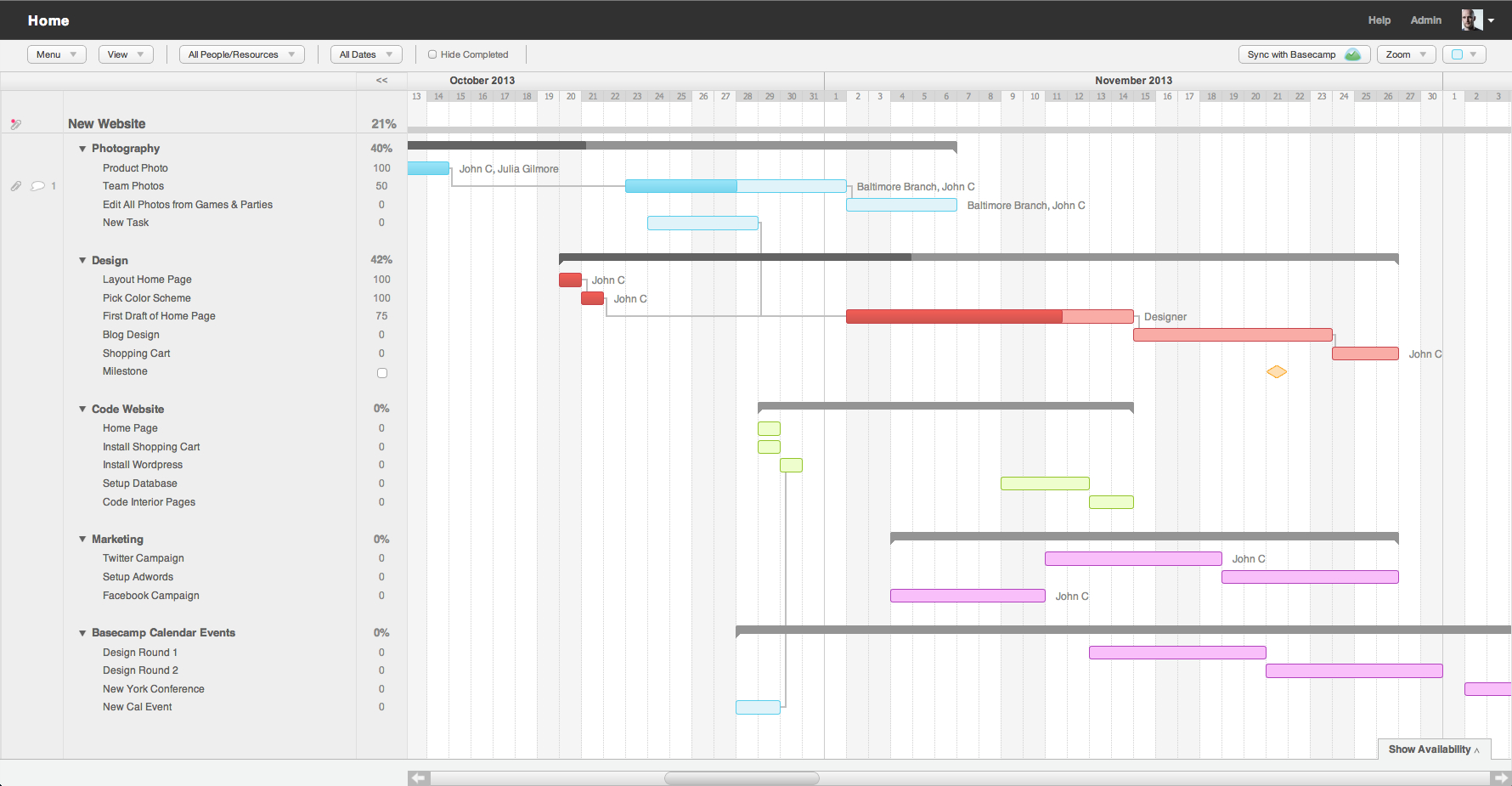Click the Product Photo task name

[135, 168]
